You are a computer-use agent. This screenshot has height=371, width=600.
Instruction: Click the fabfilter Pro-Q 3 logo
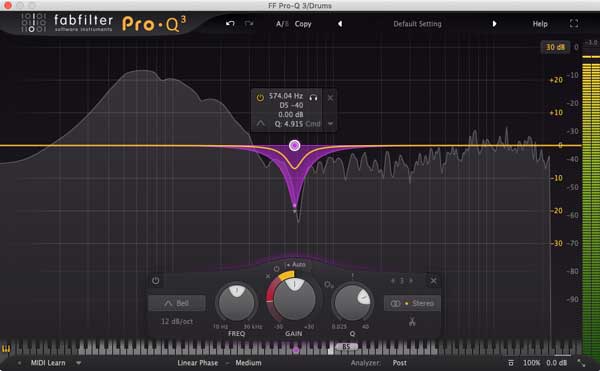103,24
